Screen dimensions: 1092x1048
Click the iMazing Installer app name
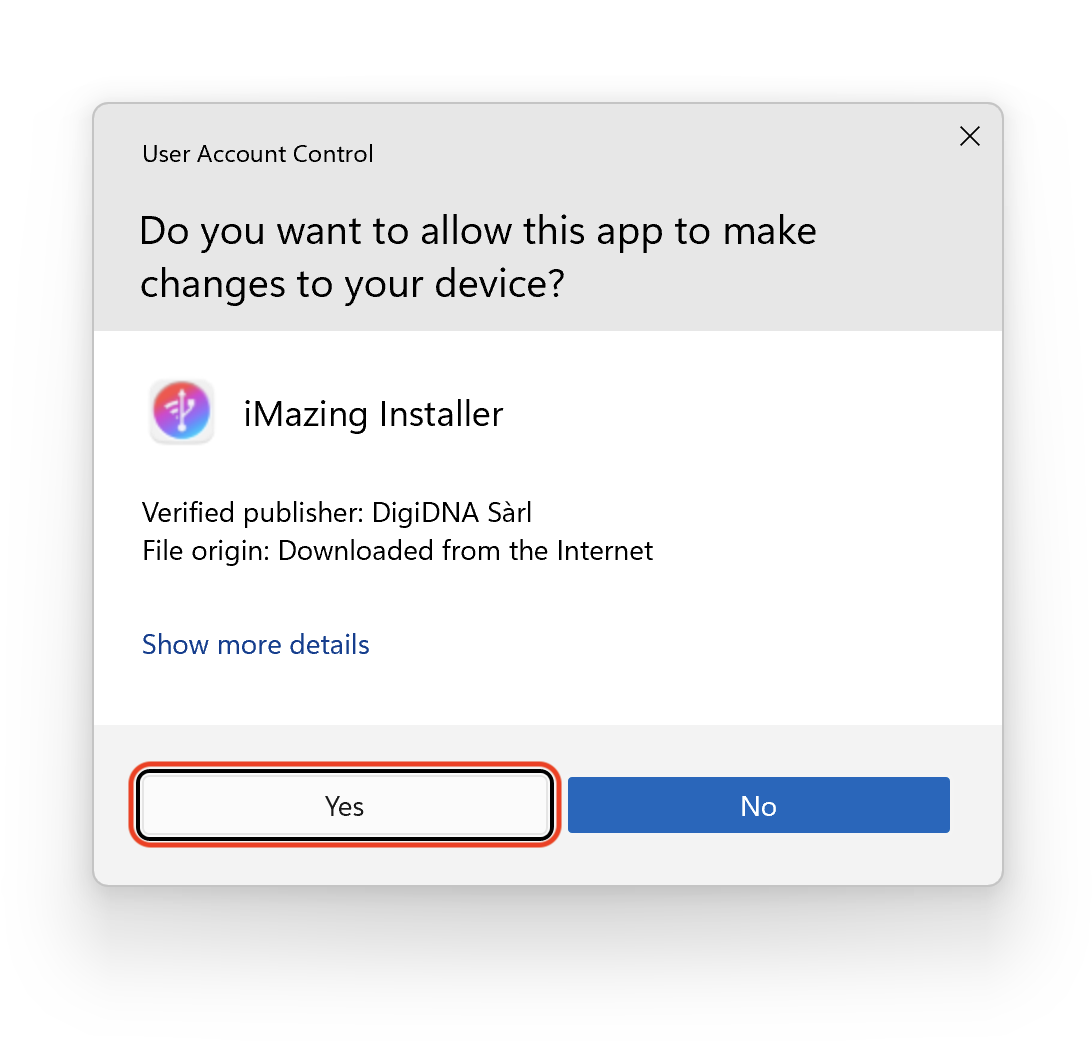point(373,414)
